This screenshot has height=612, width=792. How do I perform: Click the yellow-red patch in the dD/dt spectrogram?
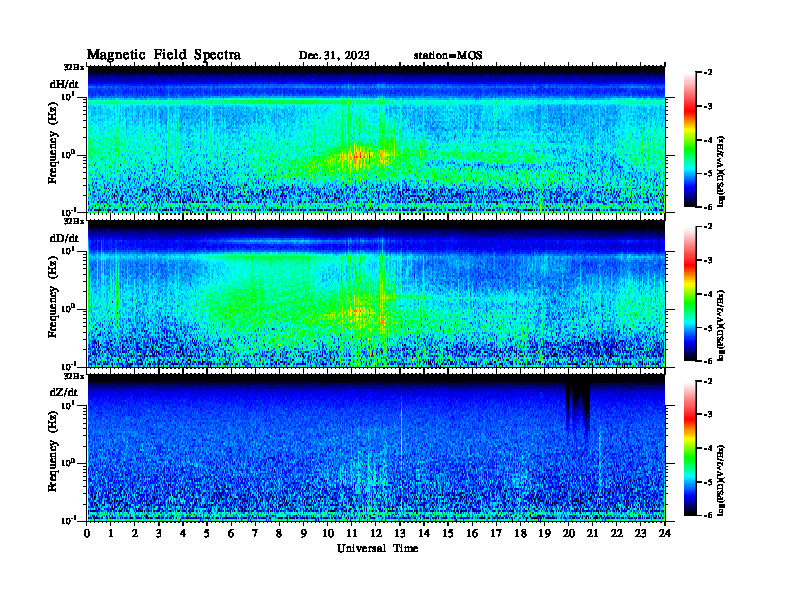point(361,314)
